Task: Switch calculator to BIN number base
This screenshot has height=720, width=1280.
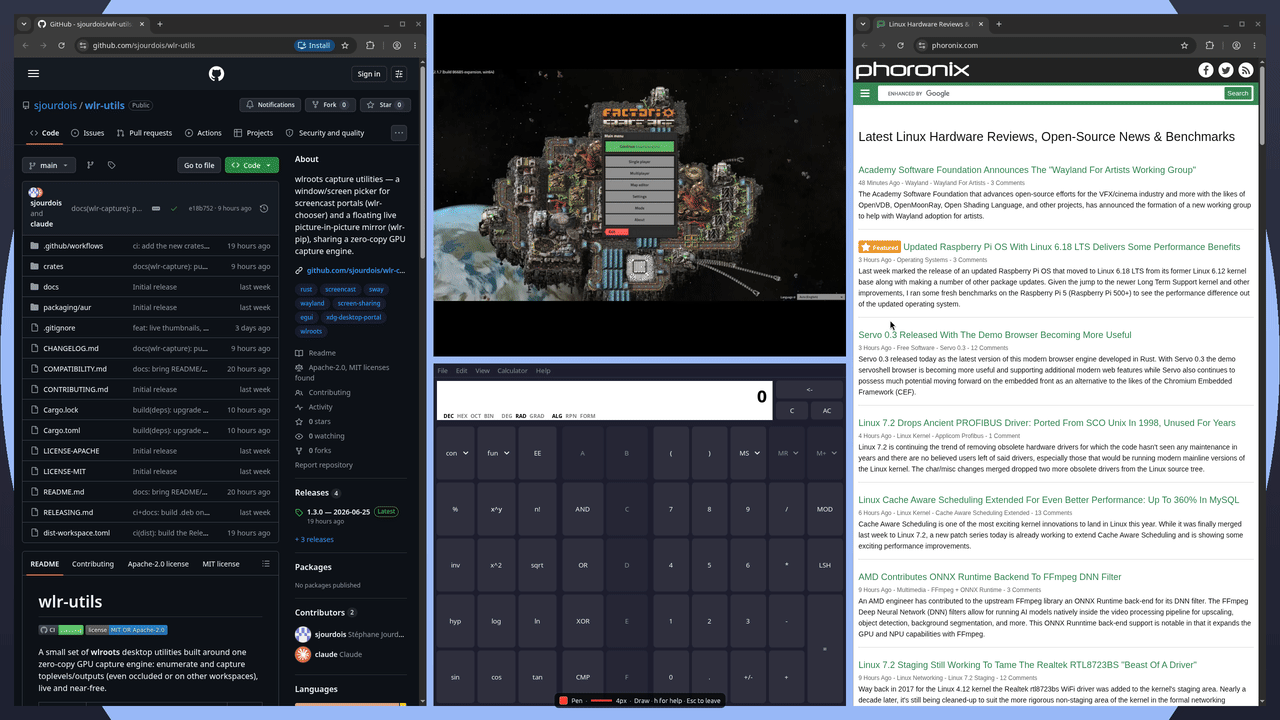Action: (489, 416)
